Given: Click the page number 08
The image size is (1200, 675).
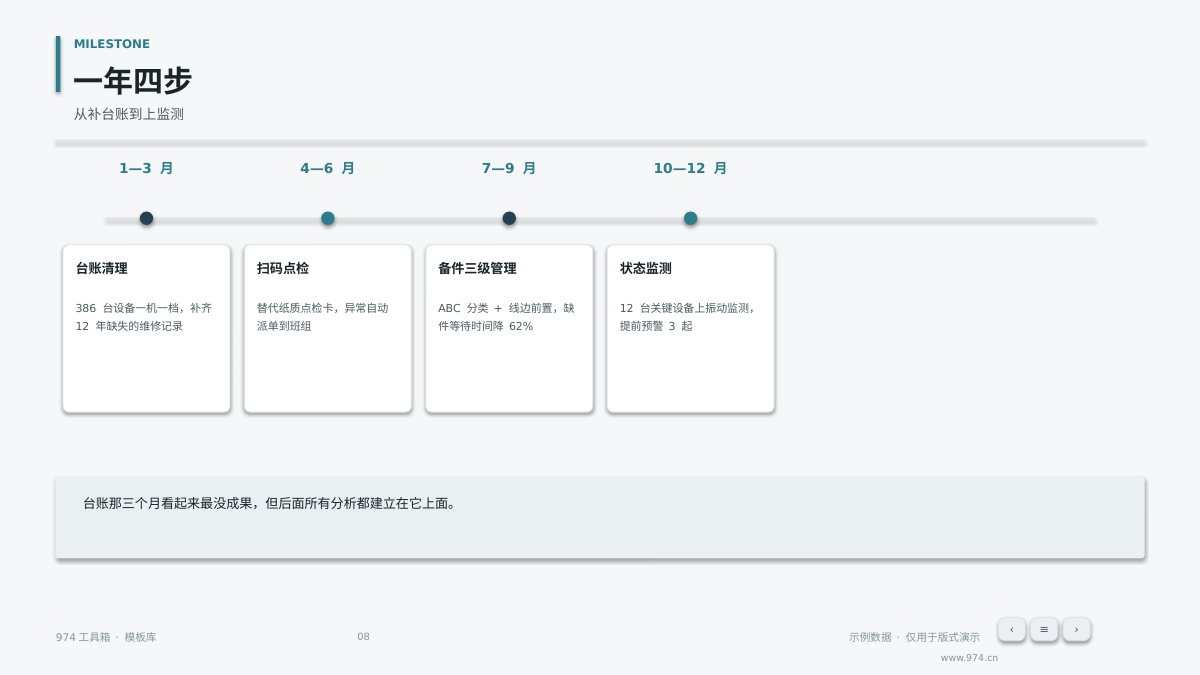Looking at the screenshot, I should 363,637.
